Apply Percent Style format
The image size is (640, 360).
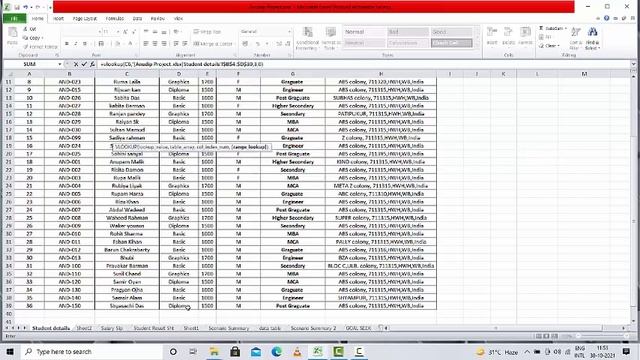pyautogui.click(x=258, y=44)
